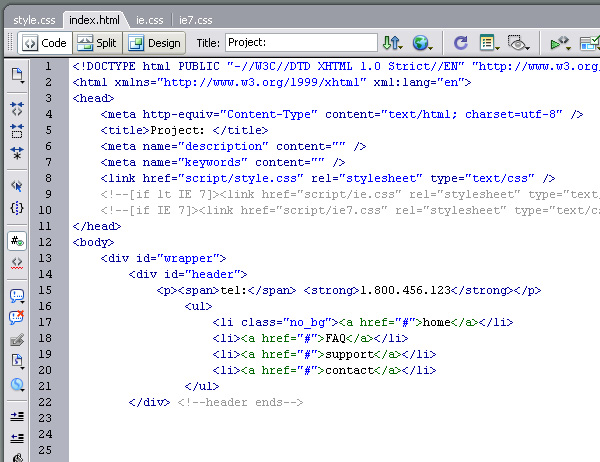Click the opening <head> tag
The height and width of the screenshot is (462, 600).
[x=93, y=98]
